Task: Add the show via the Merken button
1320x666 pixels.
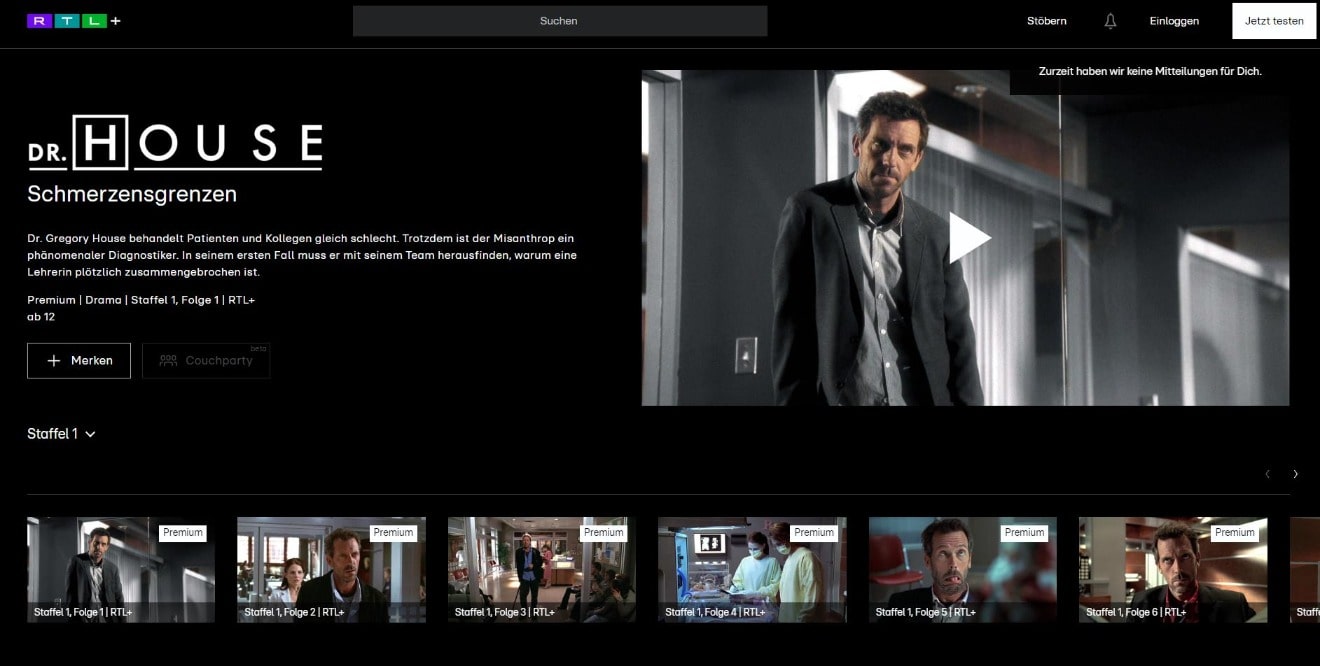Action: (x=79, y=361)
